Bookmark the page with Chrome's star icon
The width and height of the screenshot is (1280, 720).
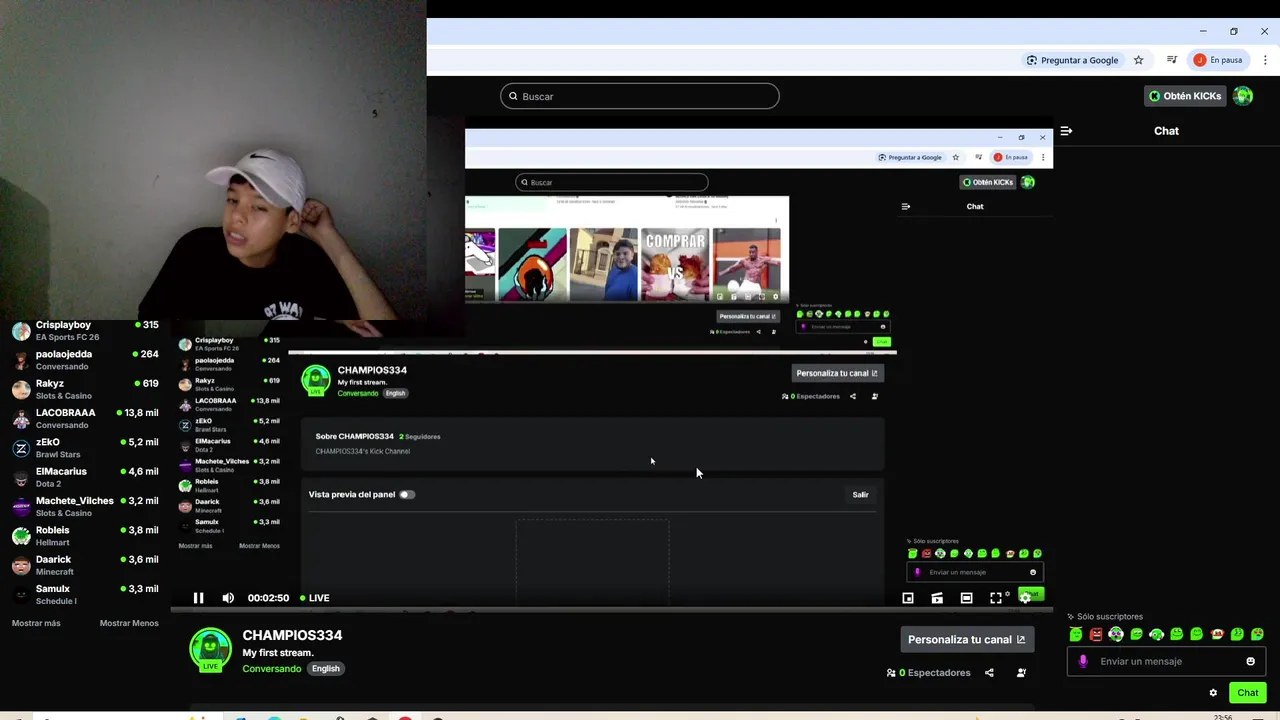tap(1138, 60)
